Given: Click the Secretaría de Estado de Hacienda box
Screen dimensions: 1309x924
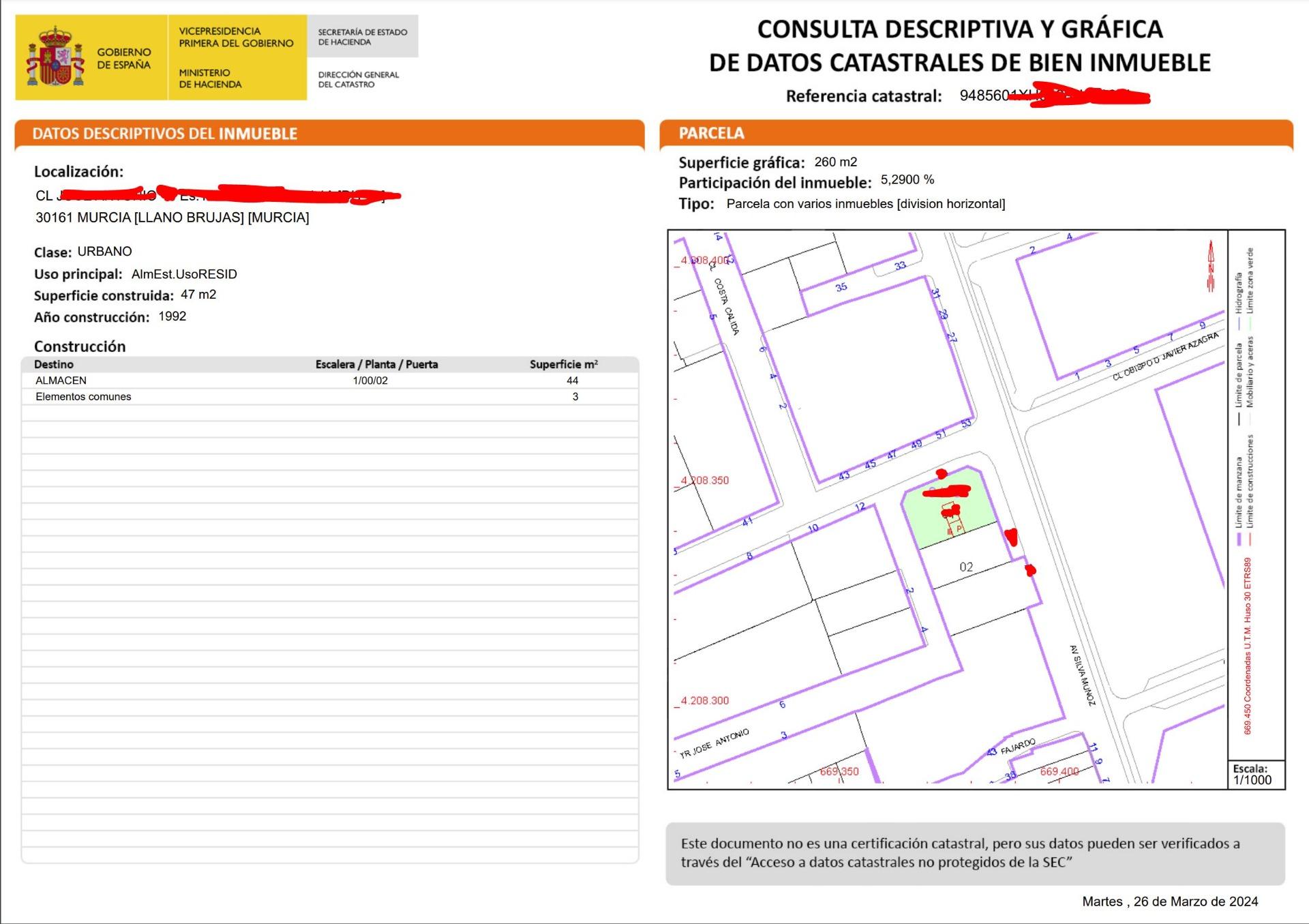Looking at the screenshot, I should click(362, 37).
